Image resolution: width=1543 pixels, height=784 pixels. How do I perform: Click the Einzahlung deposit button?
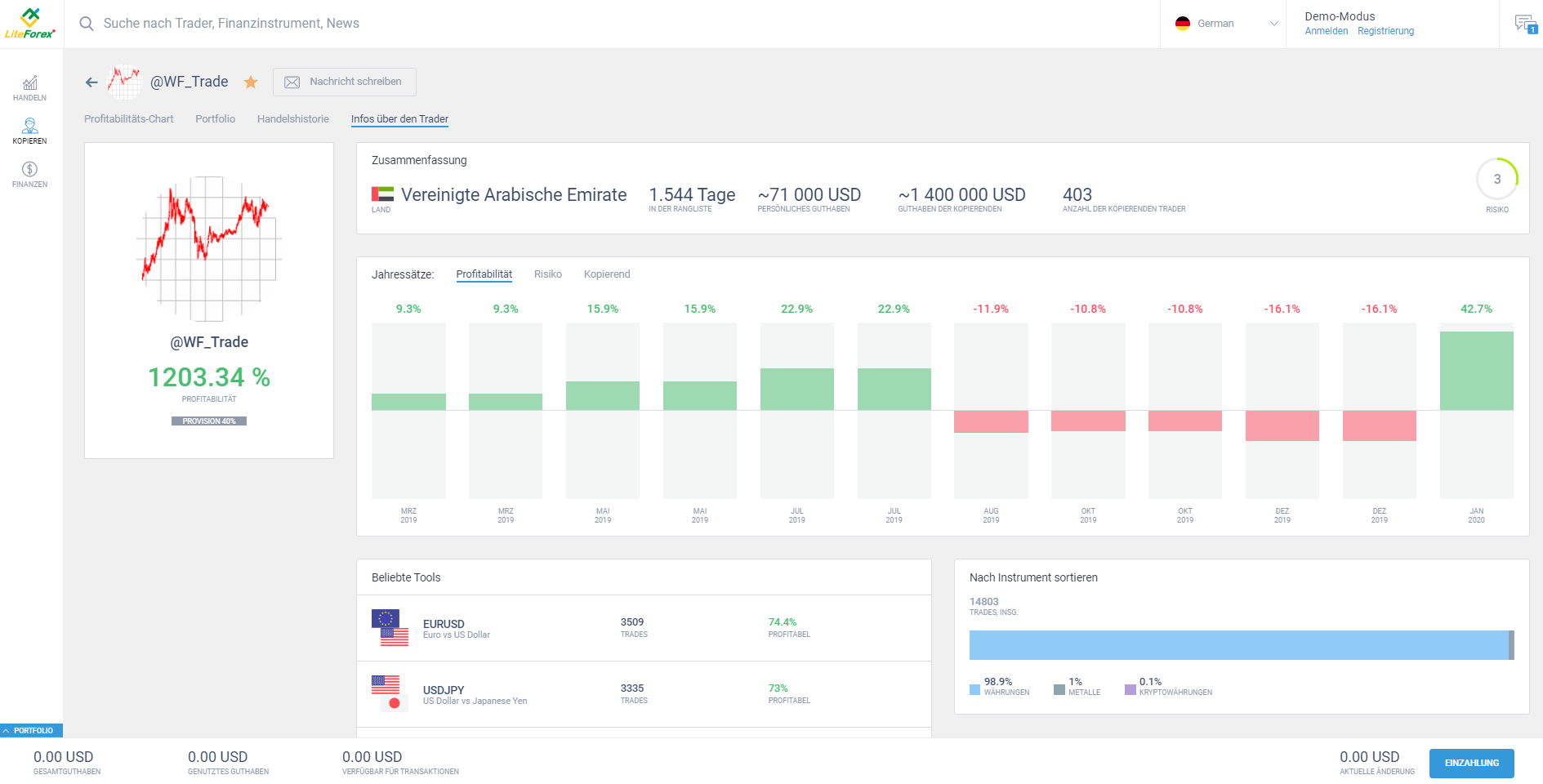1471,763
